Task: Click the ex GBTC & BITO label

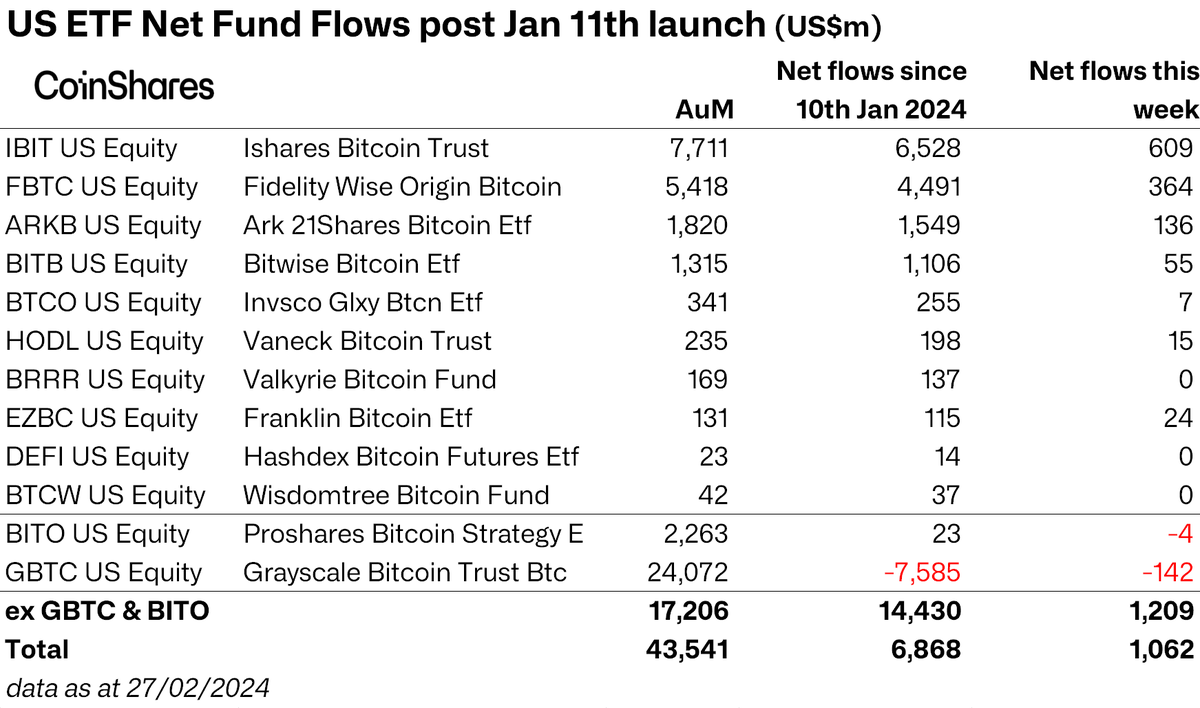Action: [108, 611]
